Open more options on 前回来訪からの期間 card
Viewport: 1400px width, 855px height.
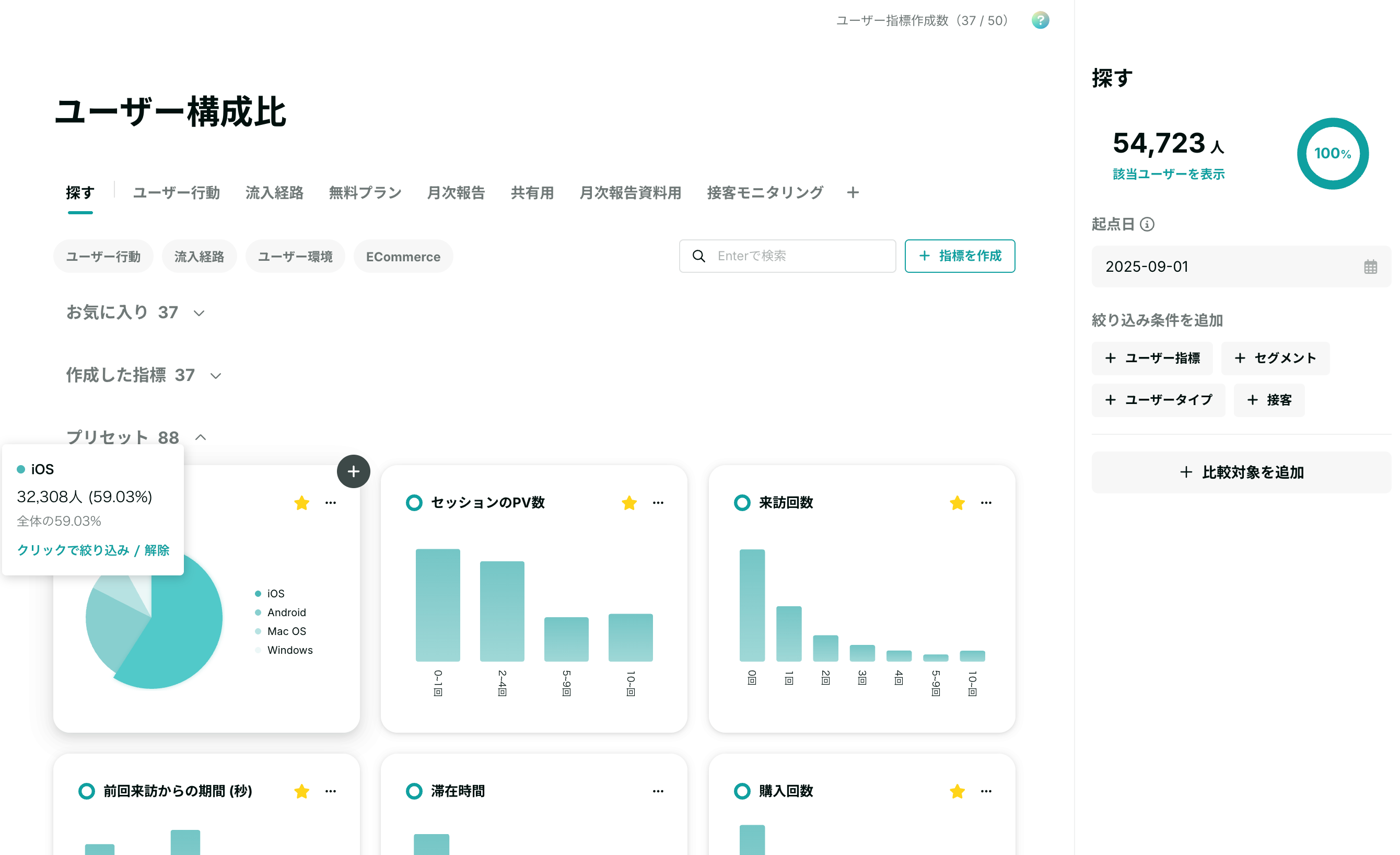point(331,791)
